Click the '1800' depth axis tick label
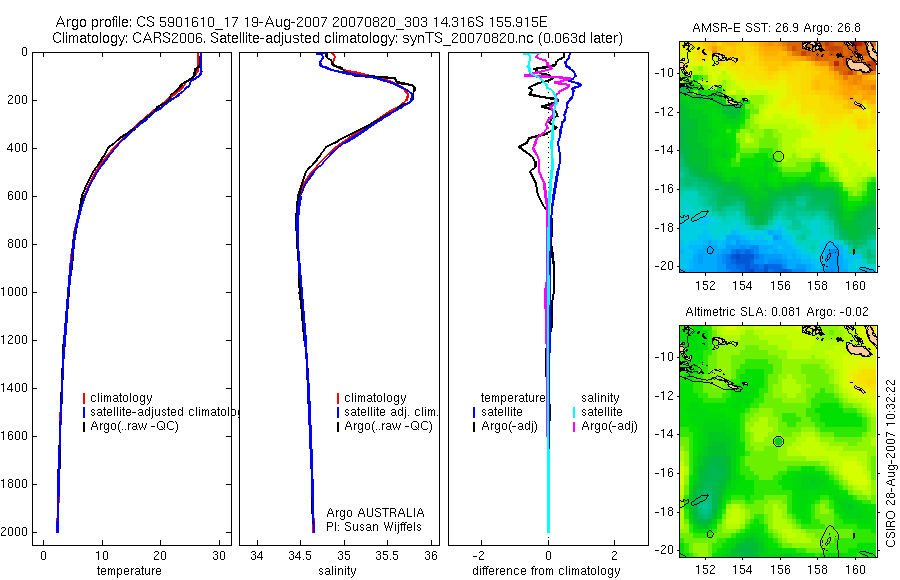 (x=16, y=484)
